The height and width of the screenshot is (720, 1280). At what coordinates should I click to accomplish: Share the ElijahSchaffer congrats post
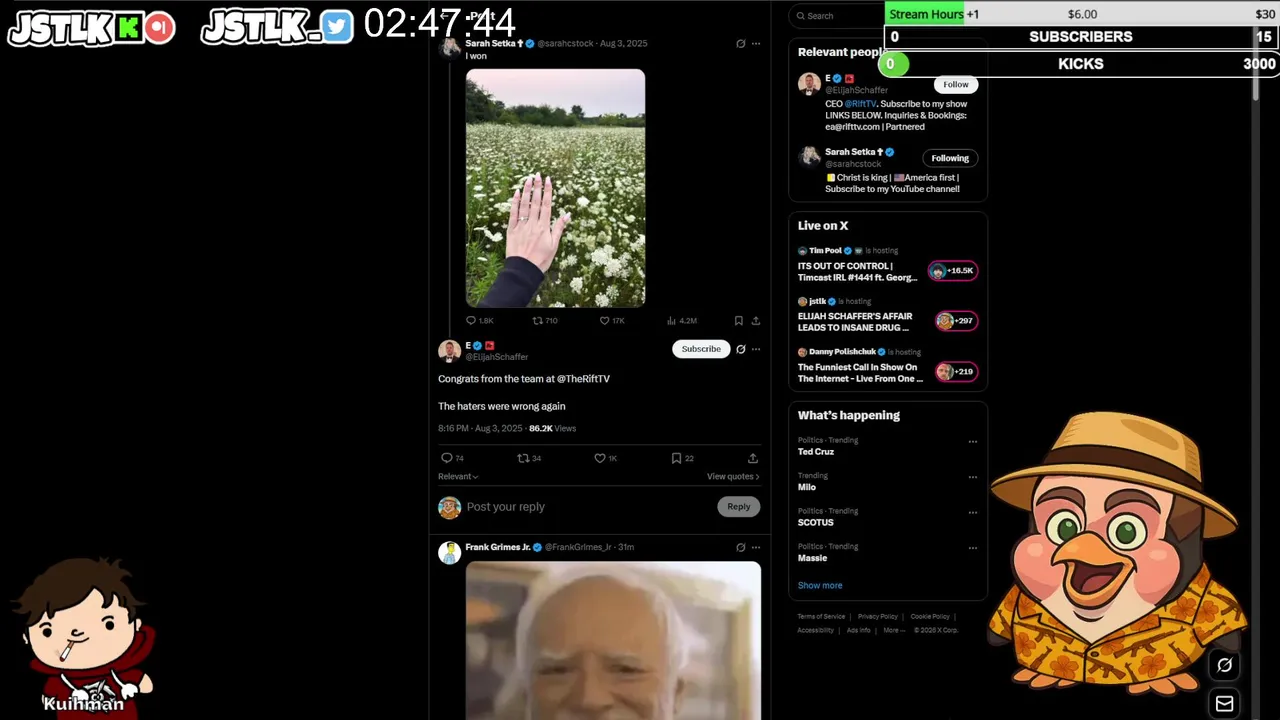(x=753, y=458)
